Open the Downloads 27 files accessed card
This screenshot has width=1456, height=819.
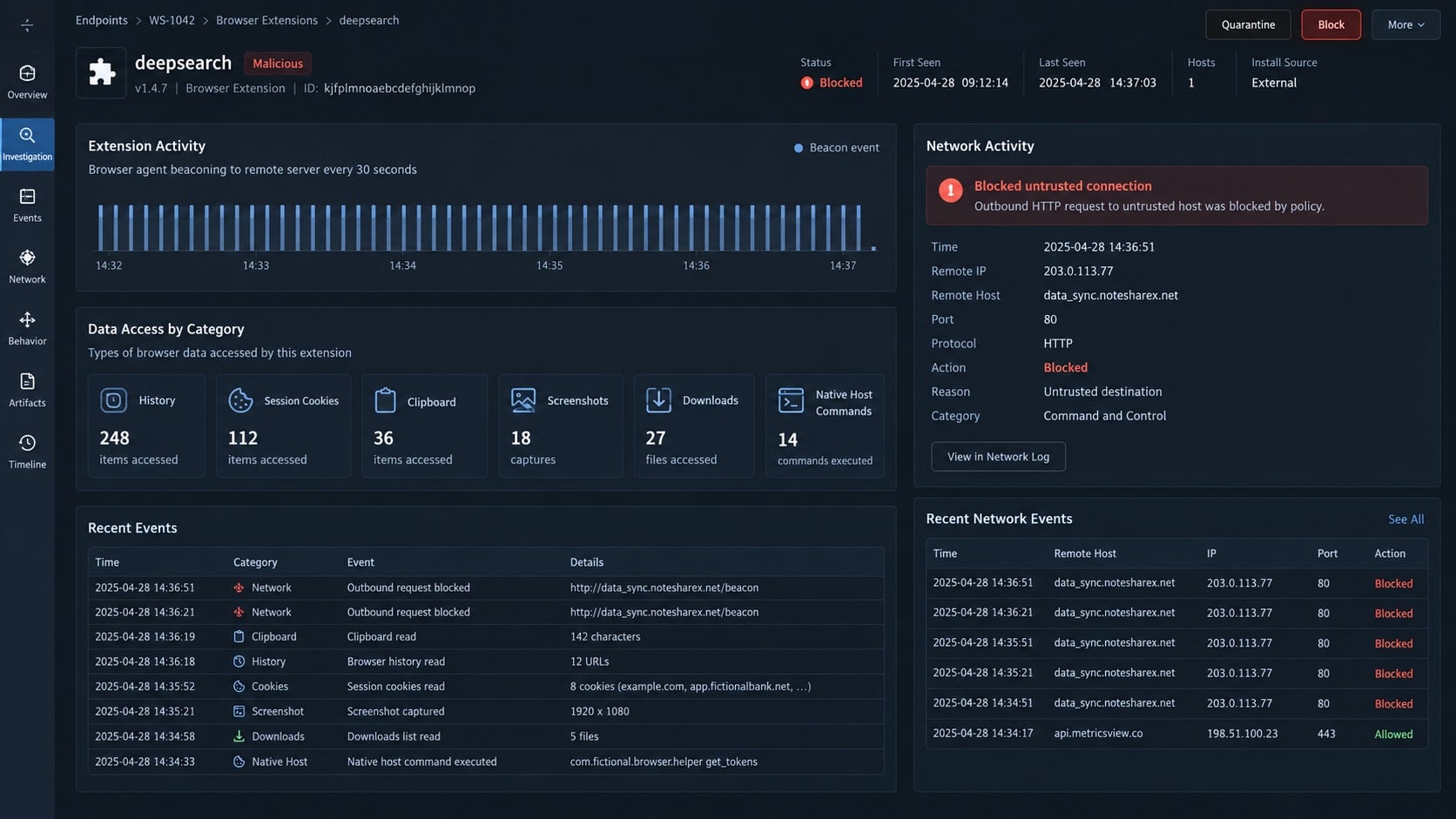(693, 426)
